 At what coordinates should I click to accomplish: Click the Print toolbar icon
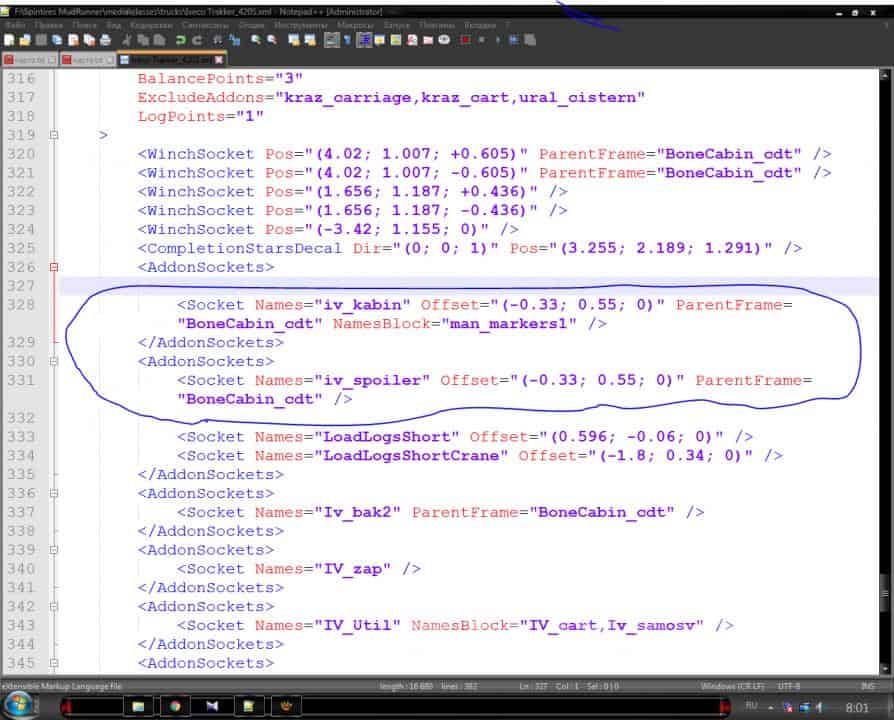click(105, 40)
